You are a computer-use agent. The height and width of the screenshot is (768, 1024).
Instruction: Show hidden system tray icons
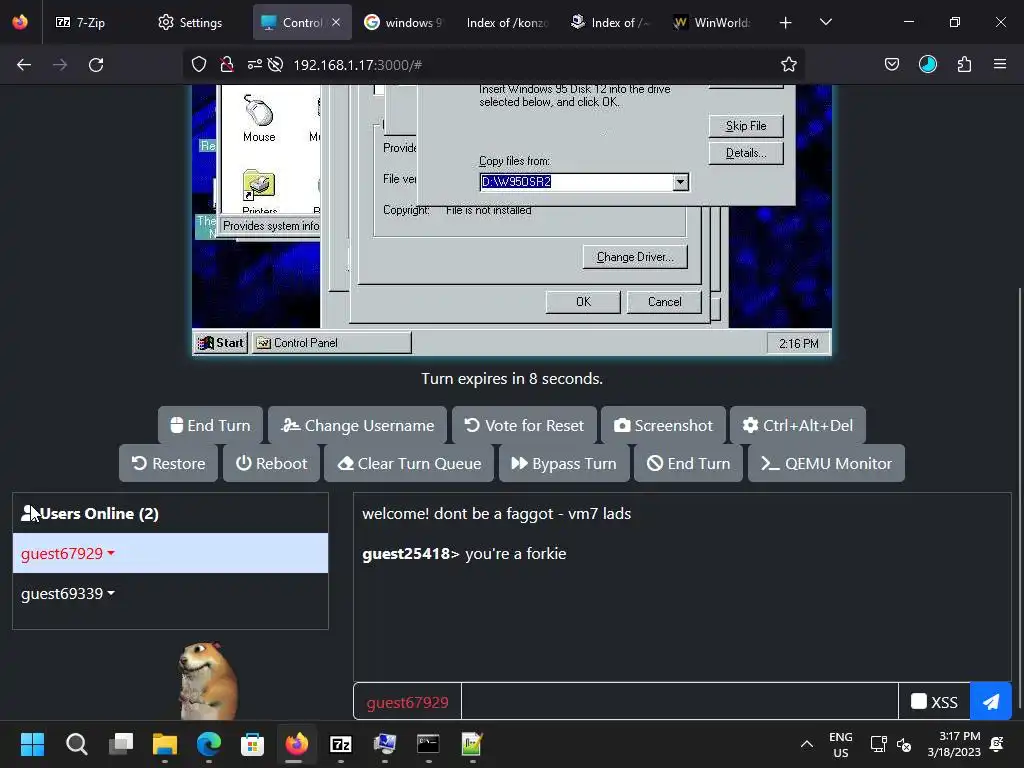pyautogui.click(x=807, y=744)
